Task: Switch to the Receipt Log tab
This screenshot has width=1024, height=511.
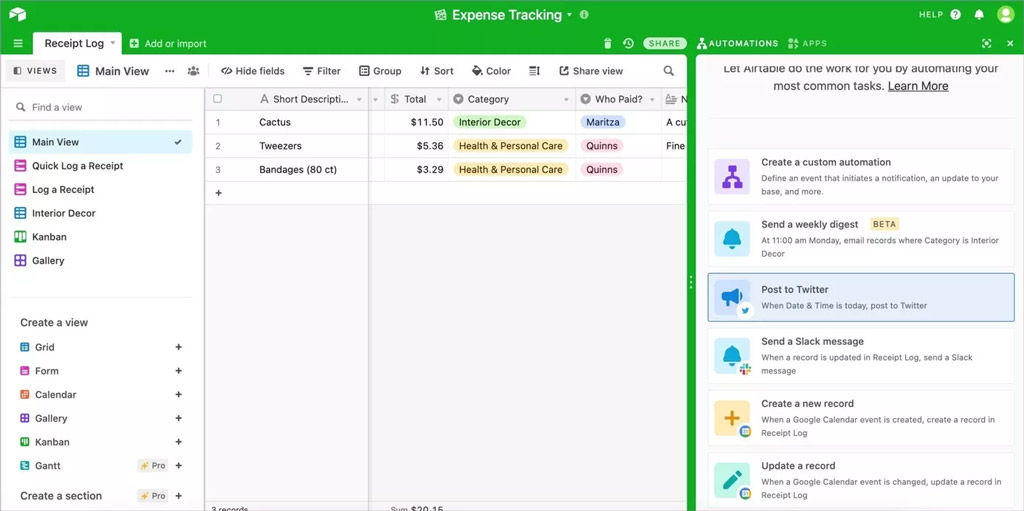Action: coord(74,43)
